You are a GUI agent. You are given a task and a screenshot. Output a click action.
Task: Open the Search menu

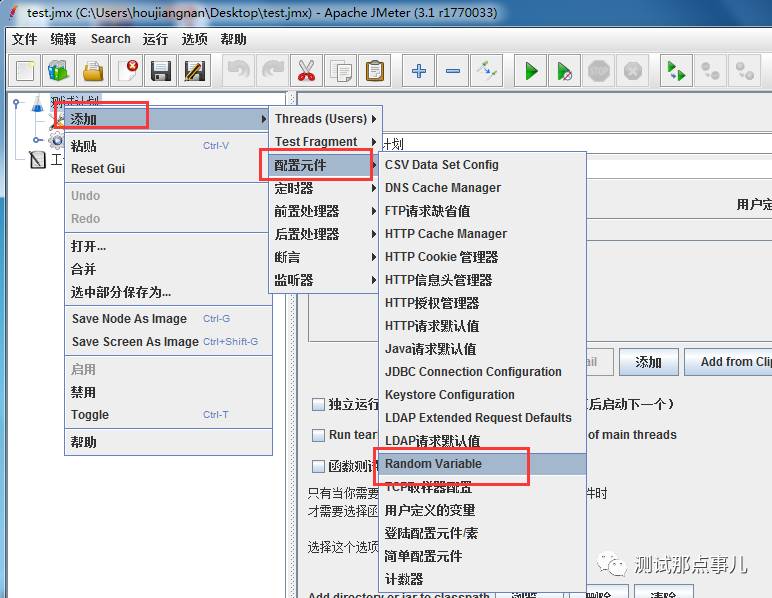click(111, 39)
